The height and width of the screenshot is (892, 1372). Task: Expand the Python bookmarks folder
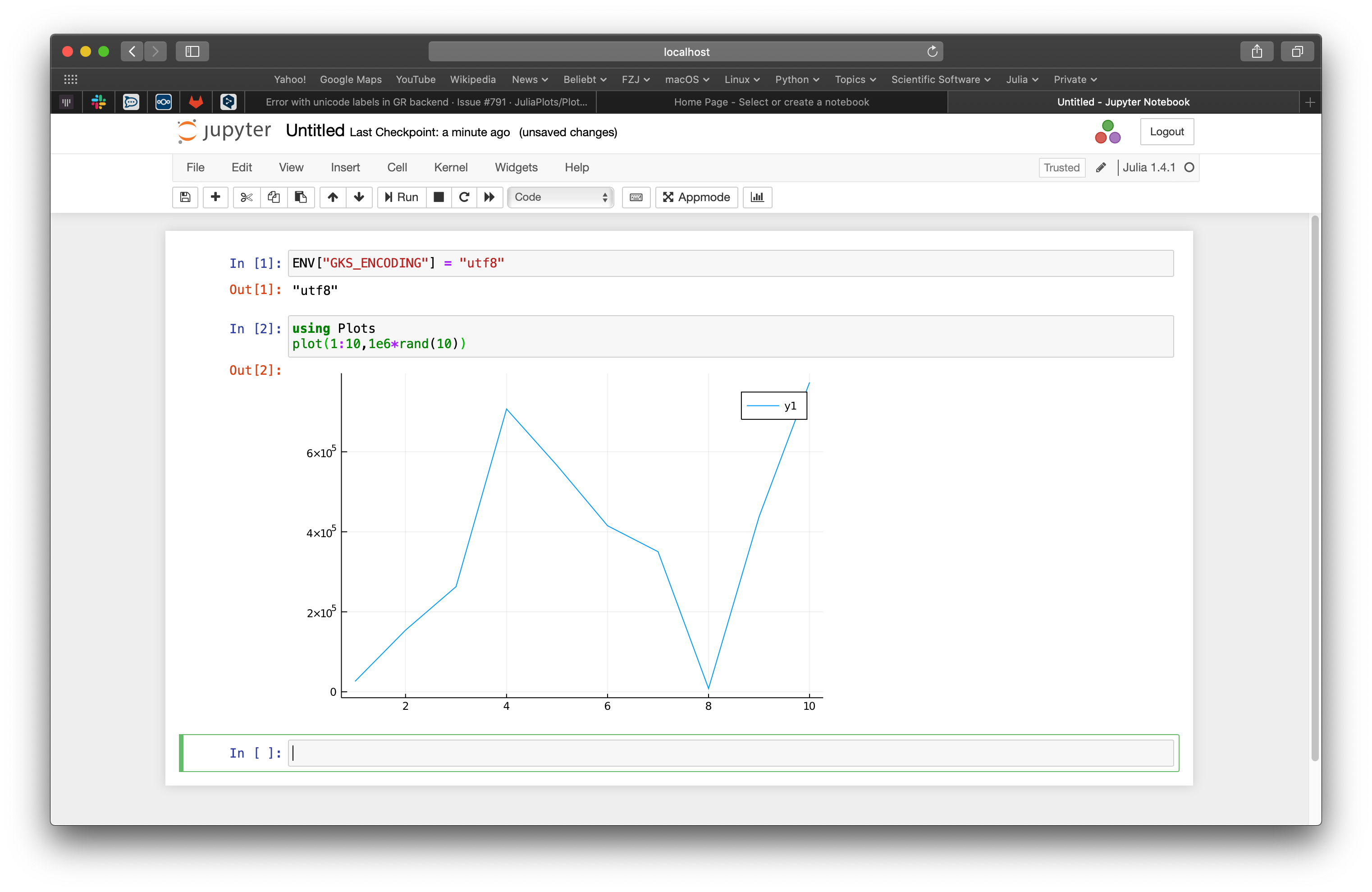point(797,79)
